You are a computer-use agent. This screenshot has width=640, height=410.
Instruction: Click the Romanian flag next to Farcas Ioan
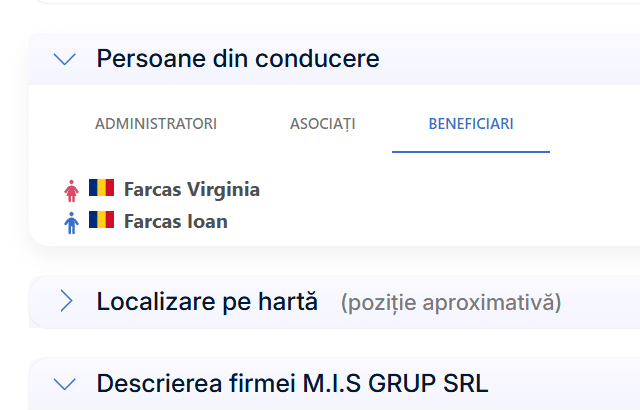point(101,220)
